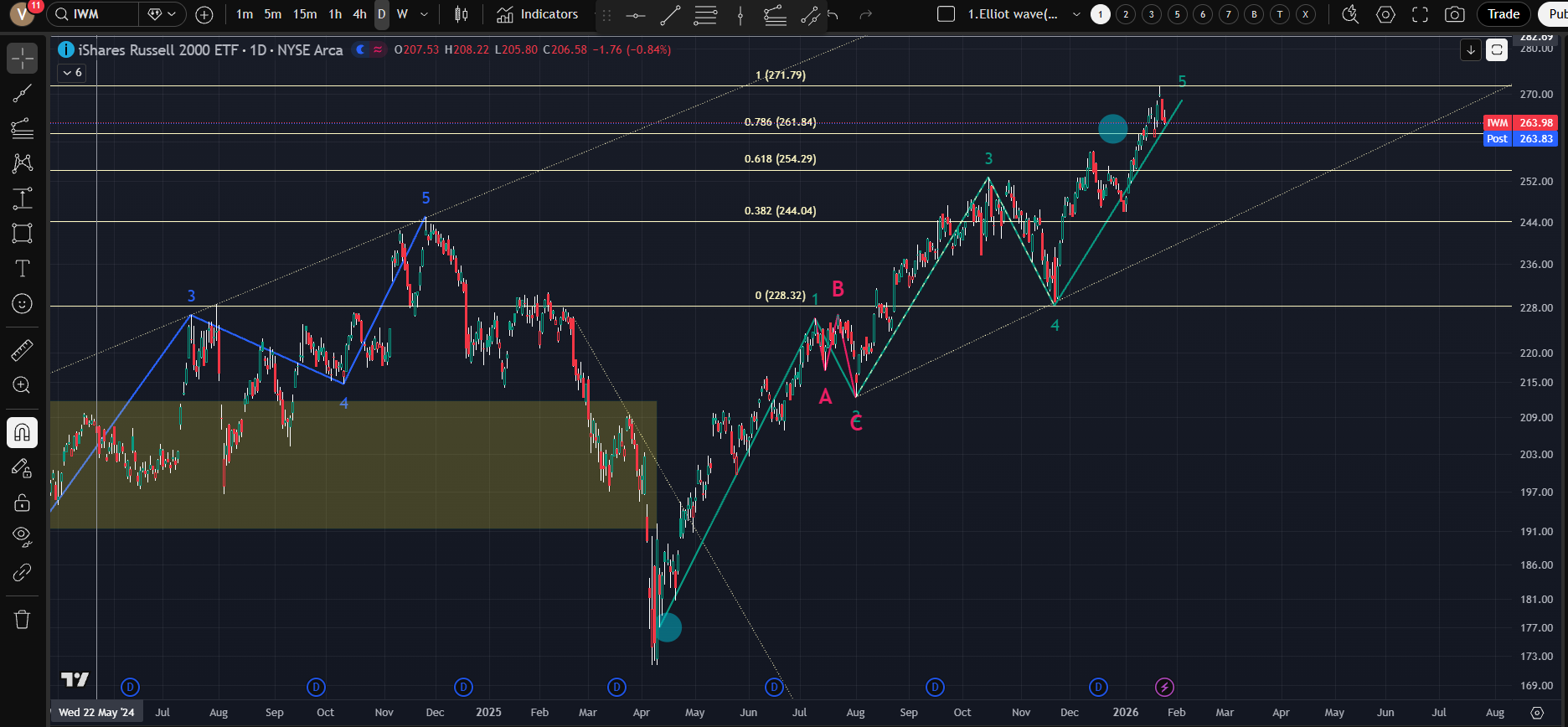Toggle lock all drawing tools
The height and width of the screenshot is (727, 1568).
(23, 503)
